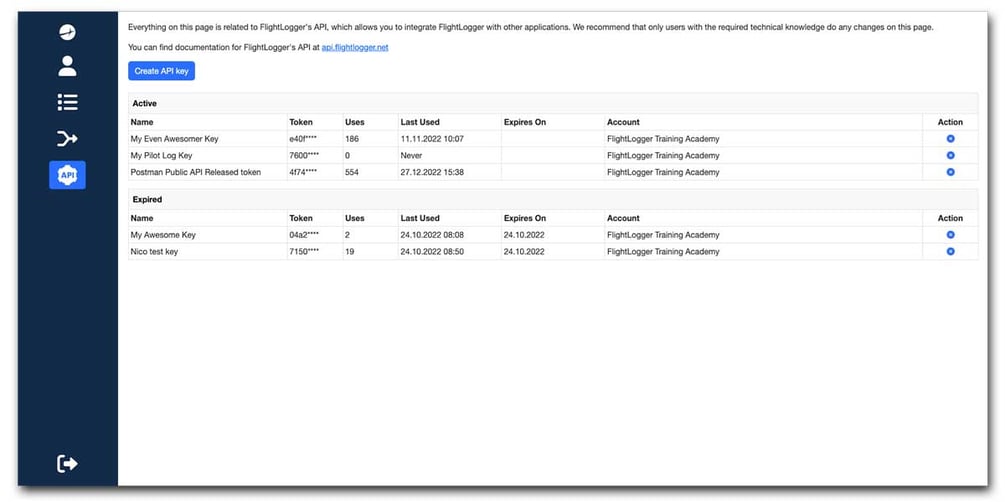
Task: Open the user profile sidebar icon
Action: tap(67, 66)
